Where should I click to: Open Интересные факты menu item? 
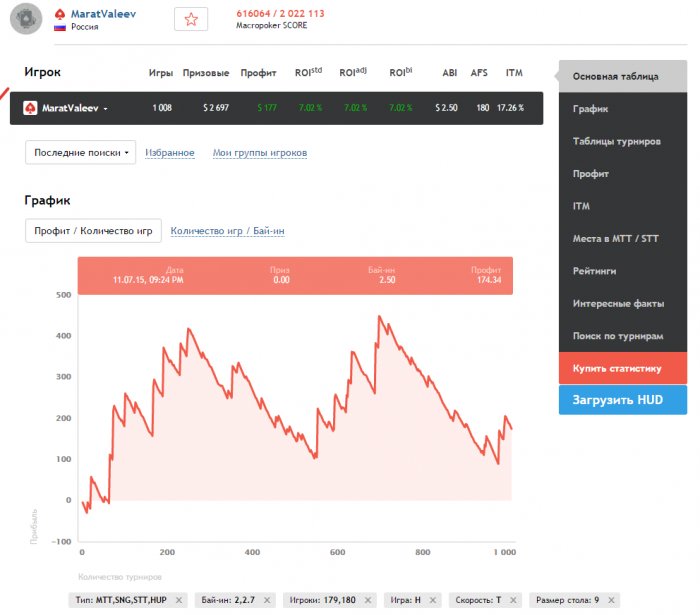tap(623, 303)
